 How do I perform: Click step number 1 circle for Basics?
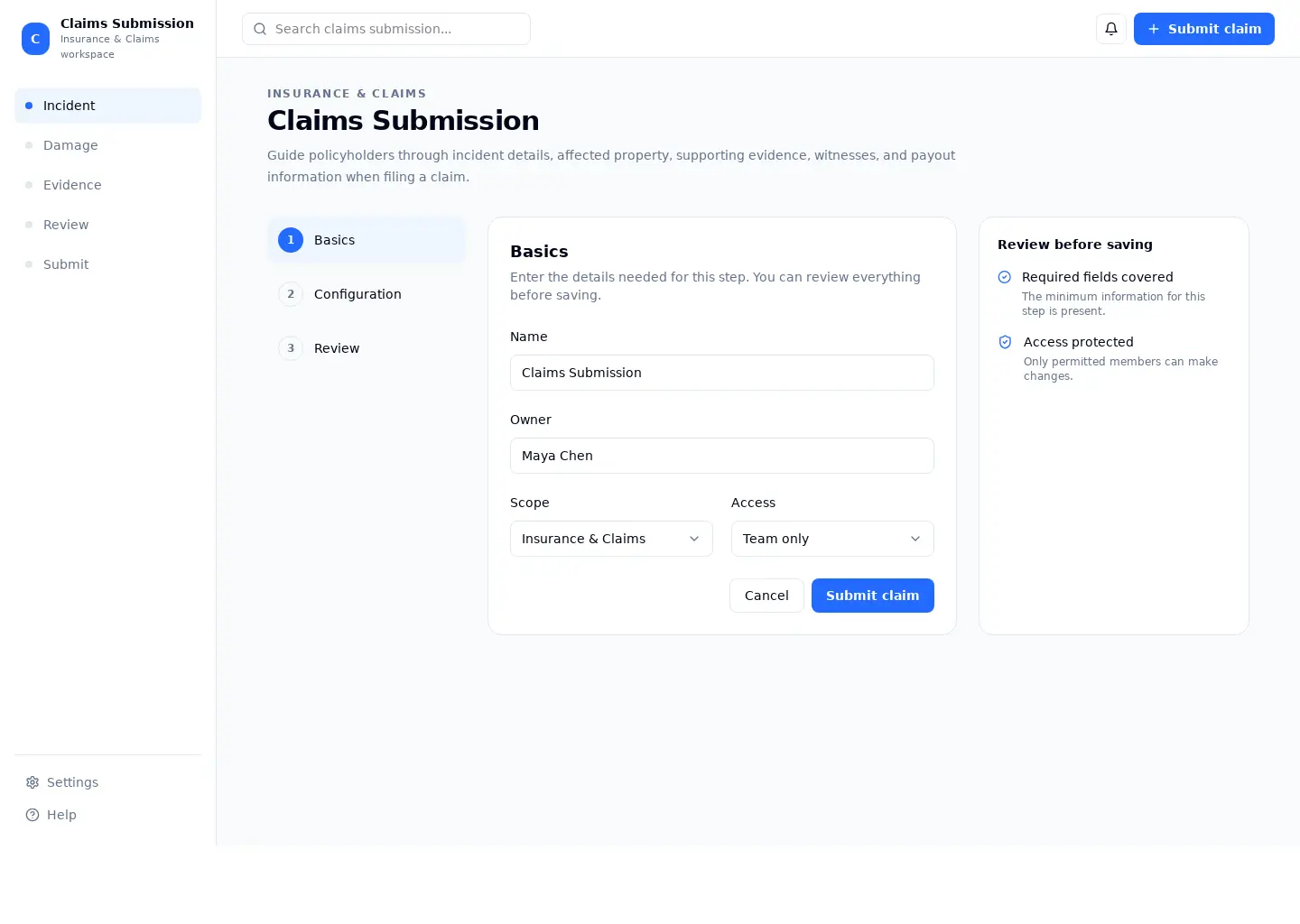(x=291, y=240)
